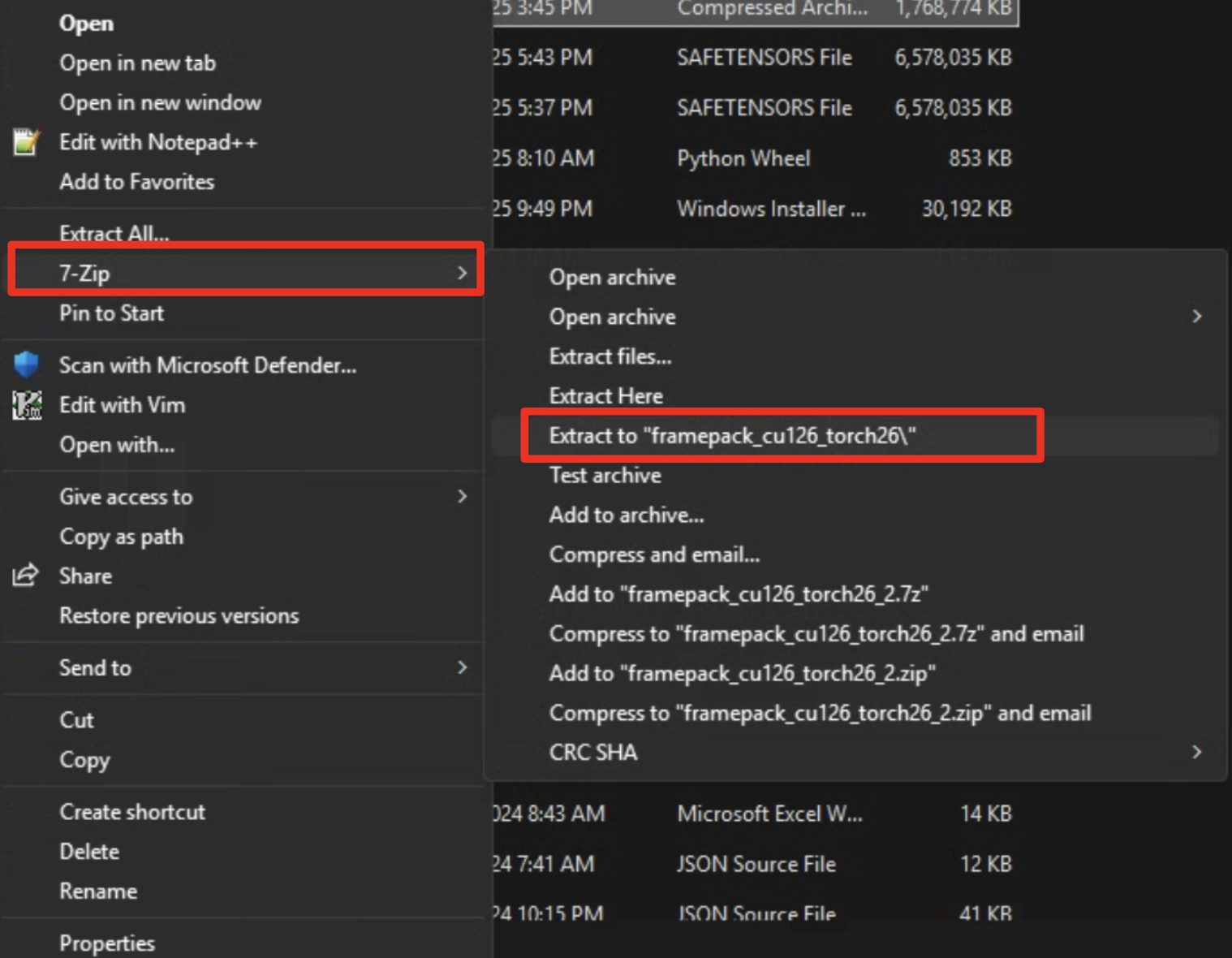Select Extract files... option
The height and width of the screenshot is (958, 1232).
pos(610,356)
